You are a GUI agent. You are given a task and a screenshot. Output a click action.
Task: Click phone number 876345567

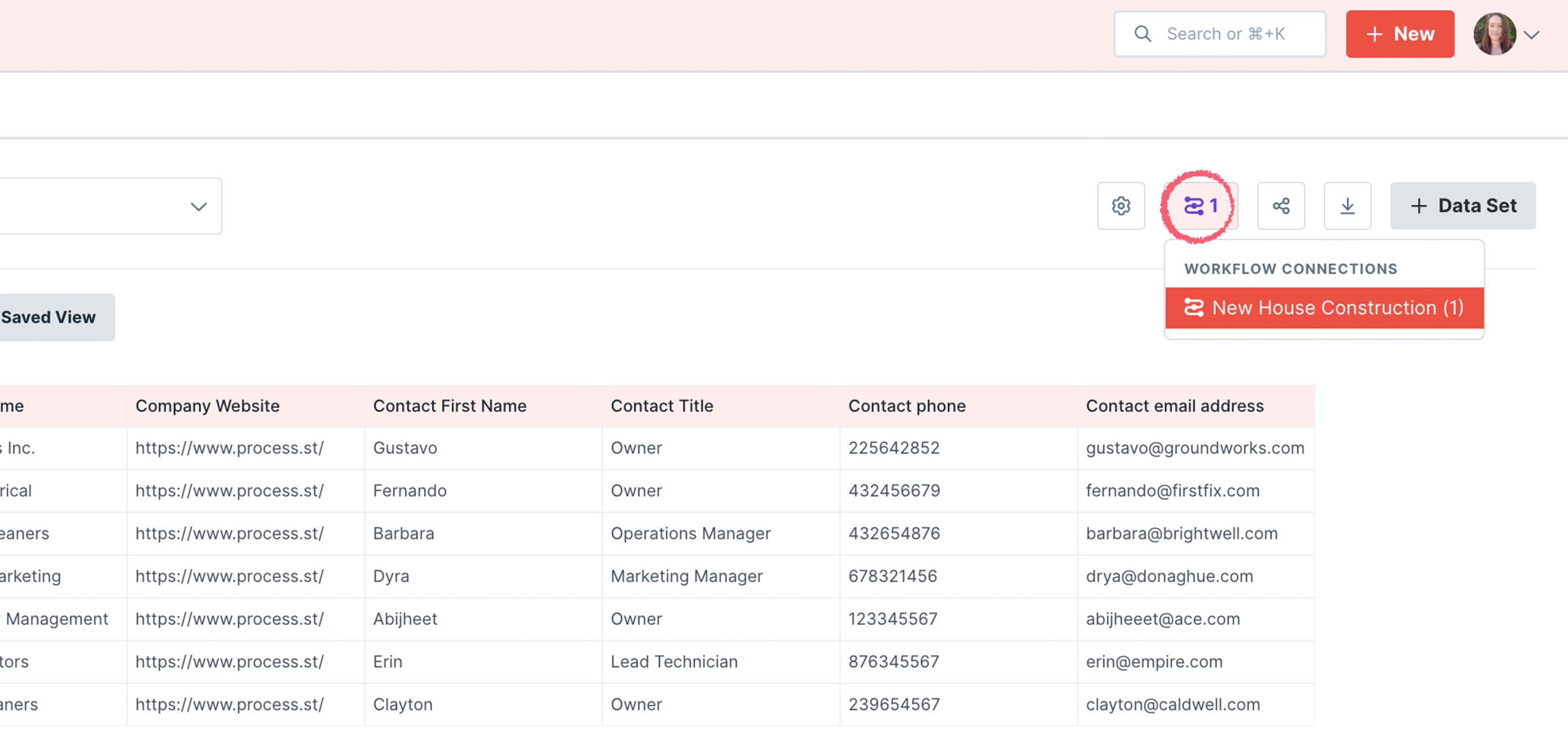pyautogui.click(x=894, y=661)
